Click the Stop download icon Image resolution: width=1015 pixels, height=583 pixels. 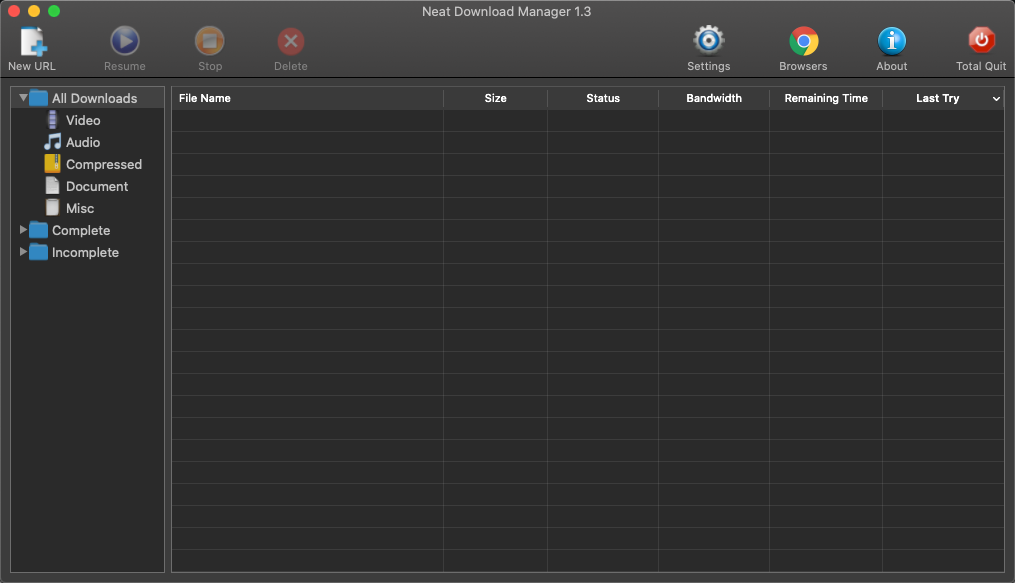(210, 41)
